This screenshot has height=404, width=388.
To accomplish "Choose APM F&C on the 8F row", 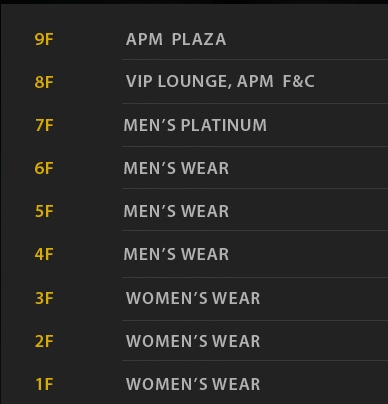I will tap(276, 81).
